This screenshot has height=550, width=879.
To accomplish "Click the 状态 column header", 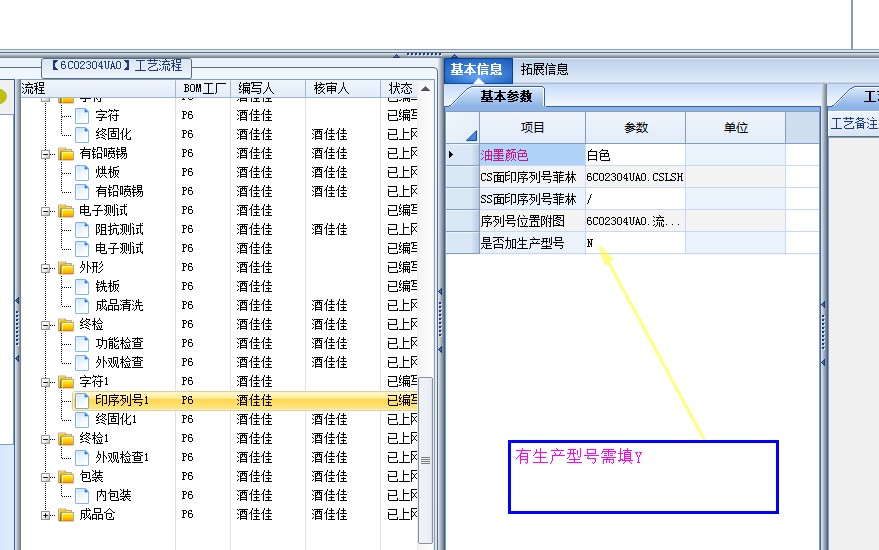I will pos(400,89).
